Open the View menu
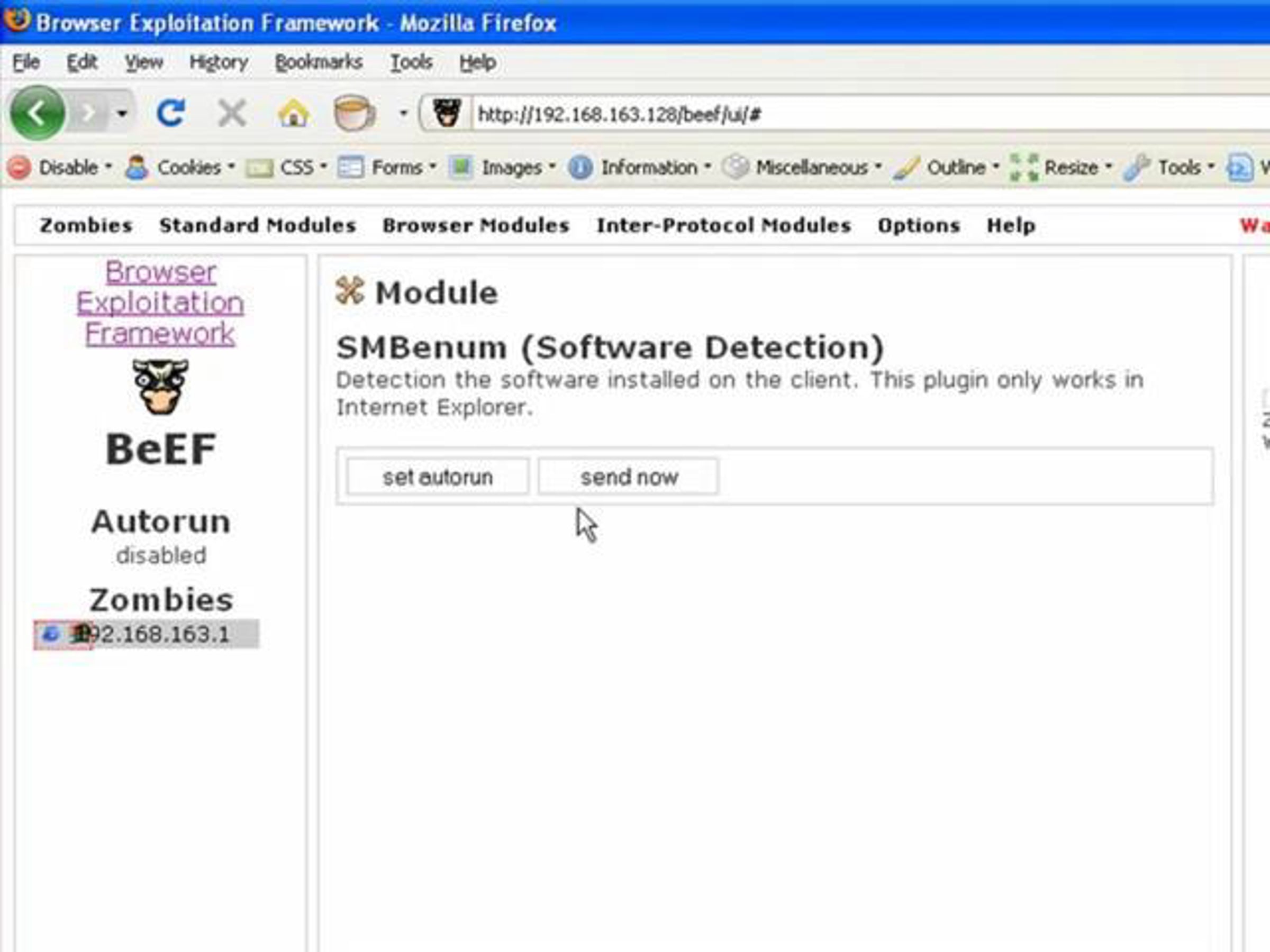The height and width of the screenshot is (952, 1270). pyautogui.click(x=144, y=62)
